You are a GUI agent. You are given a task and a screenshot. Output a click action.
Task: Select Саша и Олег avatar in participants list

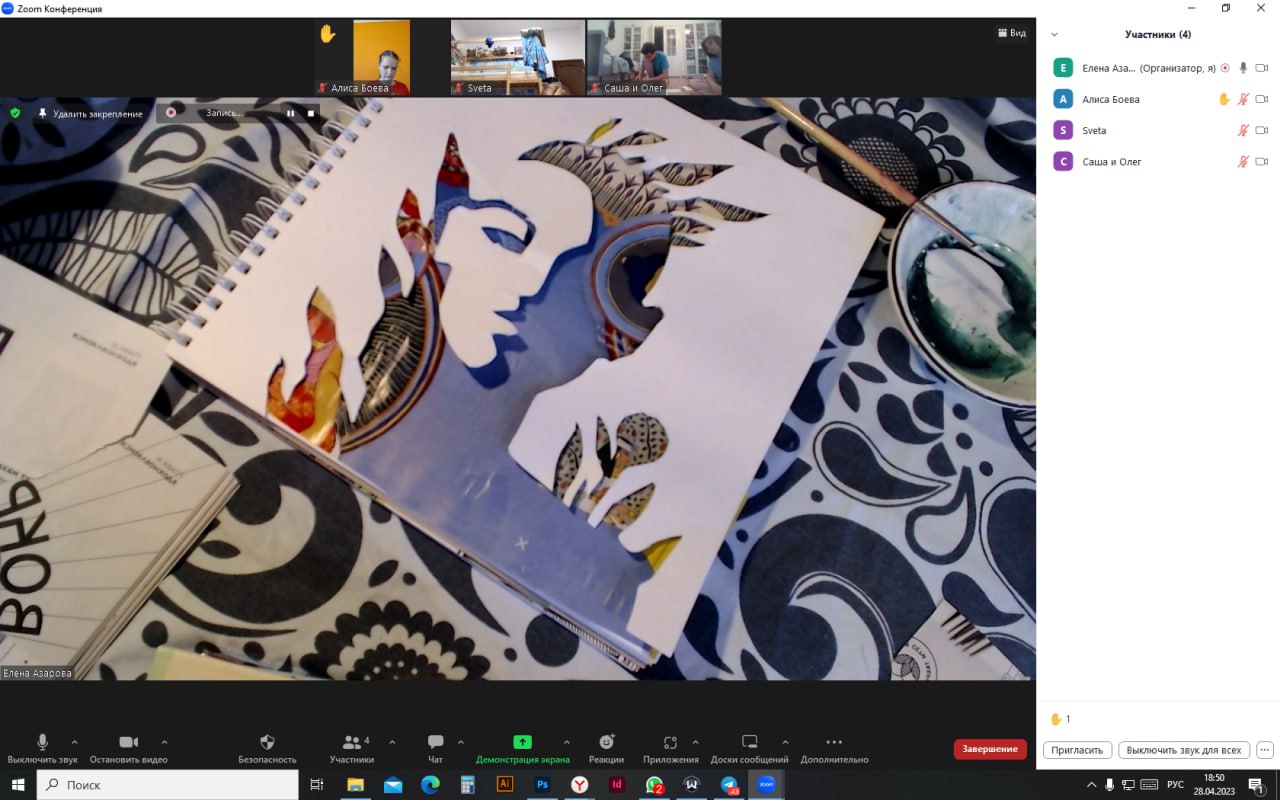1063,161
